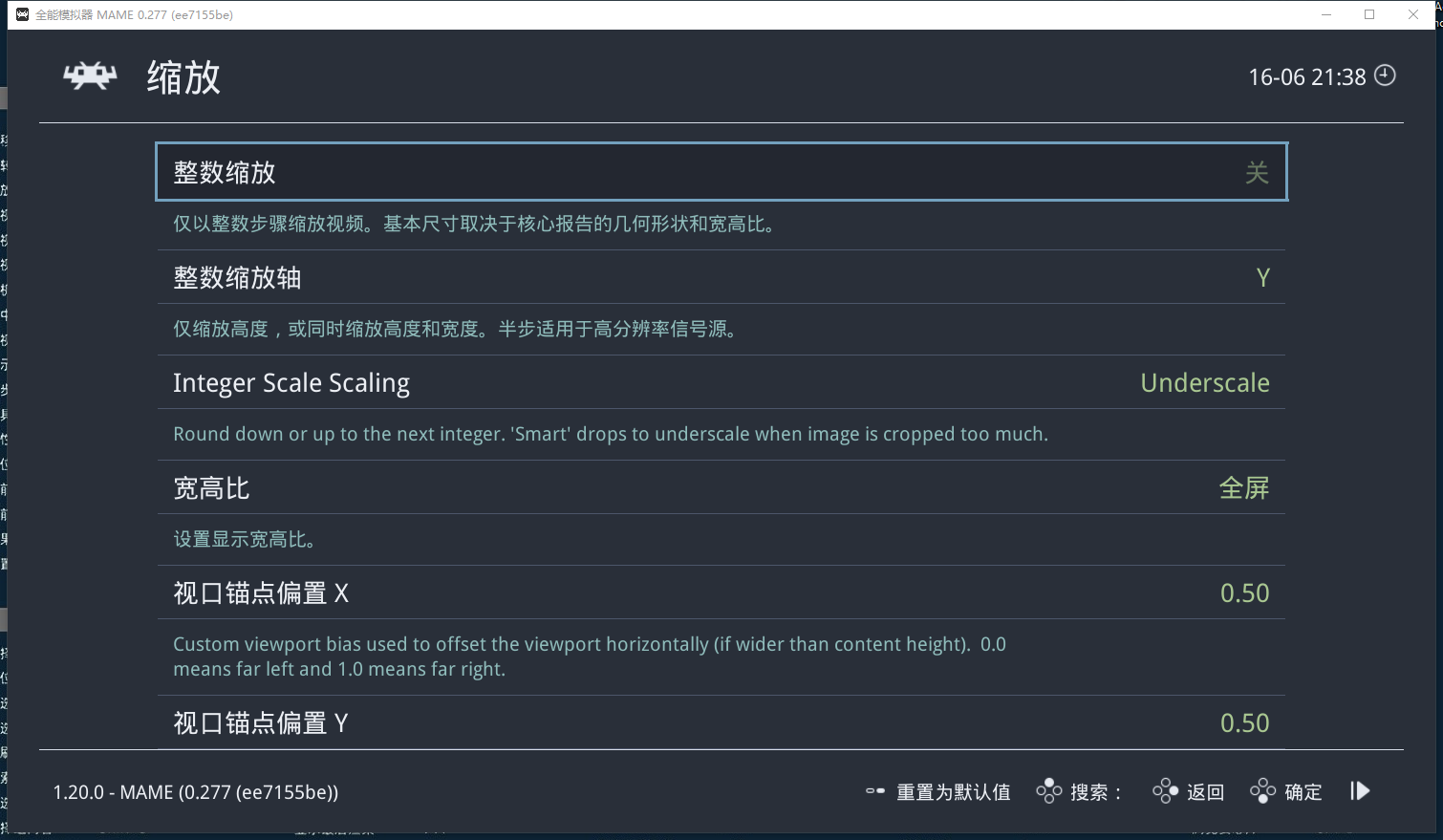
Task: Minimize the MAME window
Action: click(1326, 14)
